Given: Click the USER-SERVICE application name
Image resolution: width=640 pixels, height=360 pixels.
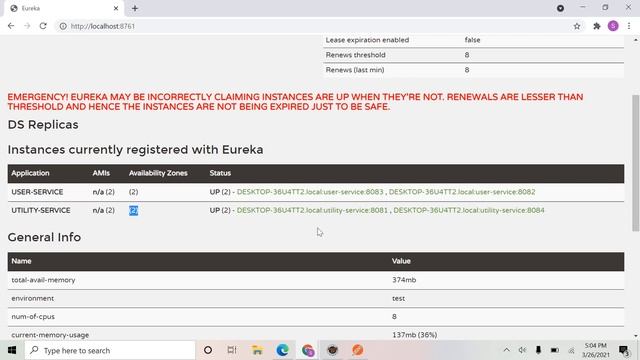Looking at the screenshot, I should (37, 192).
